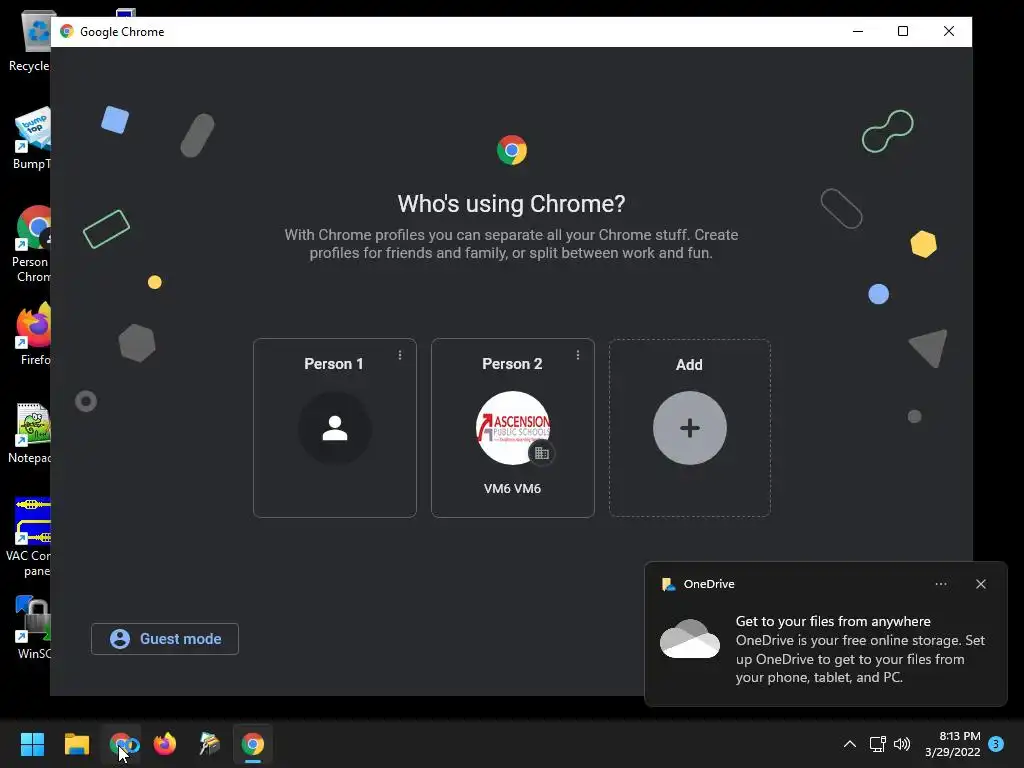This screenshot has height=768, width=1024.
Task: Click the OneDrive app icon in notification header
Action: (668, 584)
